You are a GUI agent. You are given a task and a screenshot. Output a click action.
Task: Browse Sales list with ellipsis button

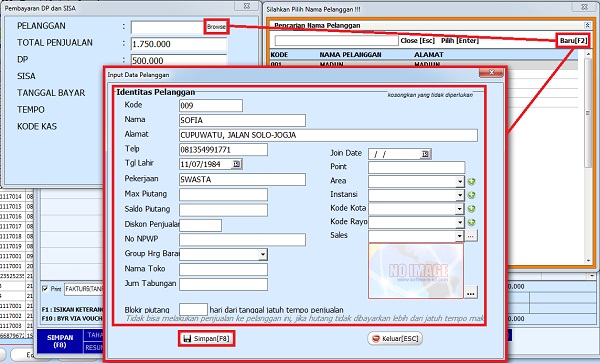[x=471, y=236]
